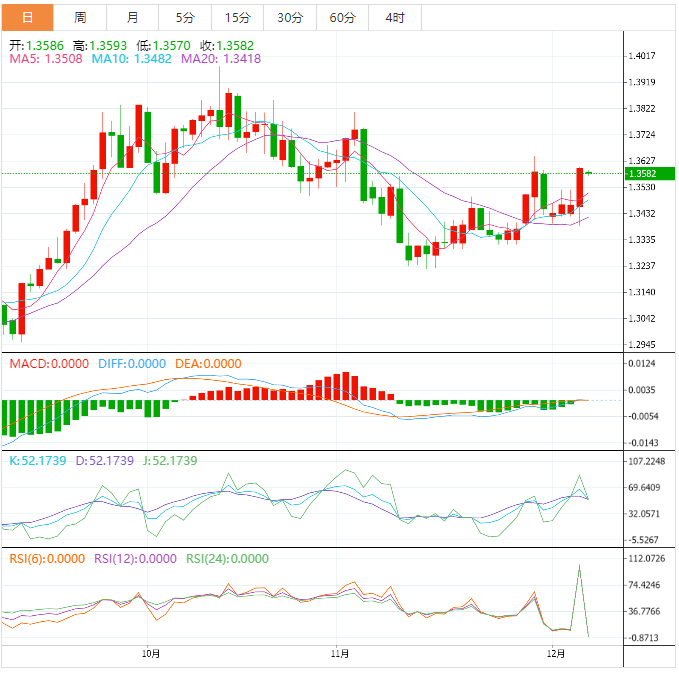679x678 pixels.
Task: Click the RSI(12):0.0000 label
Action: 136,559
